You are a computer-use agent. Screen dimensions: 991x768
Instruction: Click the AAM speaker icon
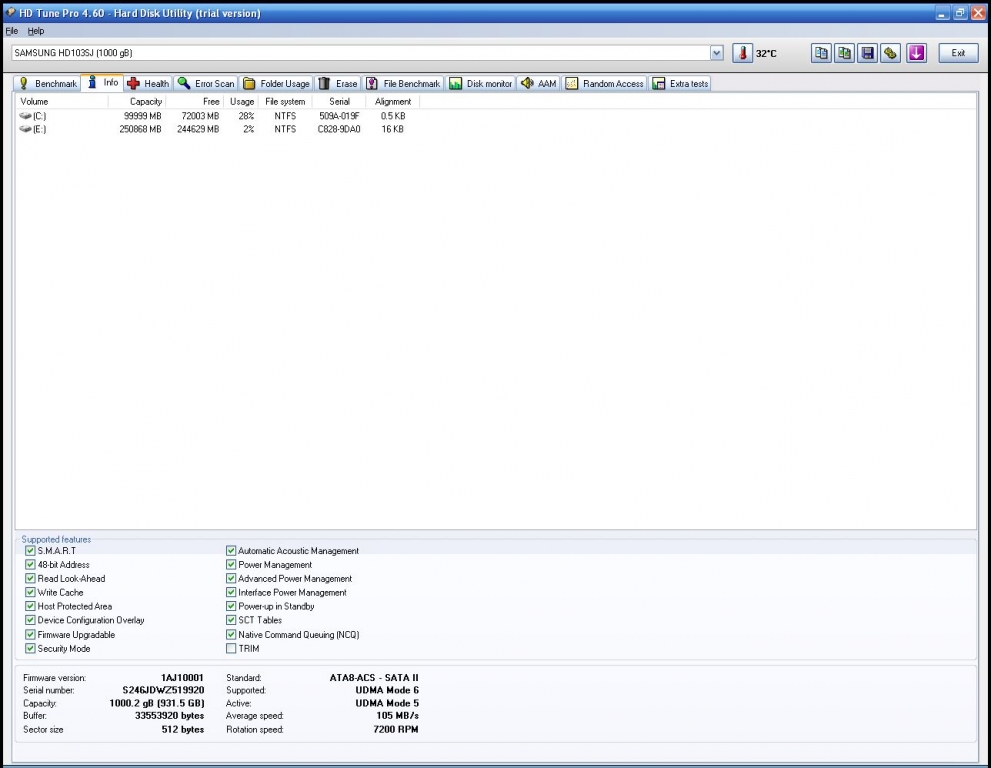(527, 83)
